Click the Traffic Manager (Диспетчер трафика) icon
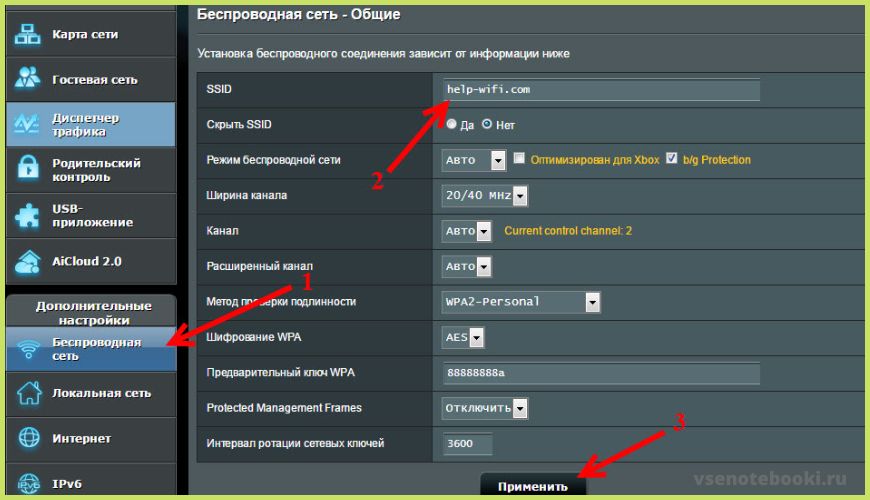The height and width of the screenshot is (500, 870). [28, 124]
